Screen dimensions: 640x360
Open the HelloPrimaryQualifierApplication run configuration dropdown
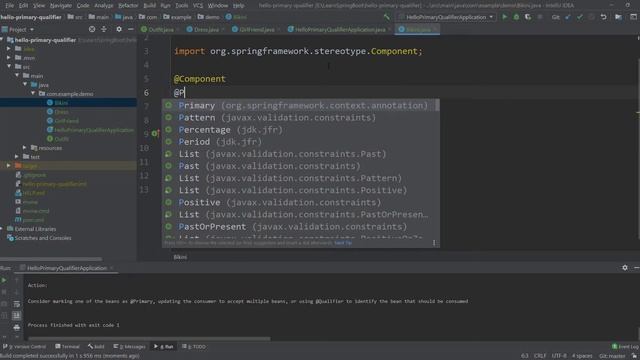click(x=446, y=17)
